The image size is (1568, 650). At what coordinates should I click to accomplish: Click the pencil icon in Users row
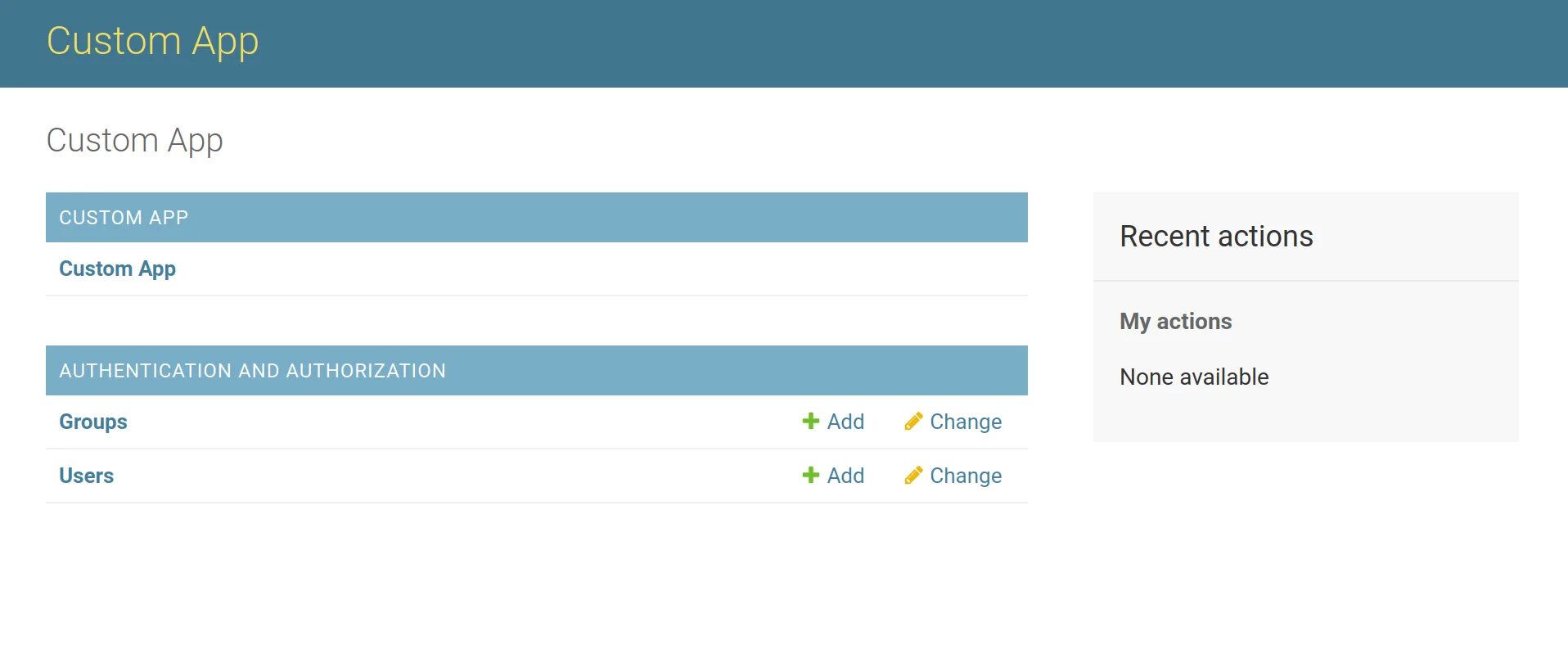(913, 475)
